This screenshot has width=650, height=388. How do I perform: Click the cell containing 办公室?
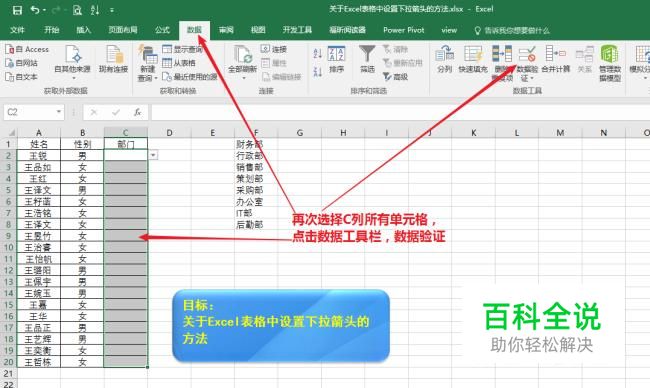click(x=256, y=202)
